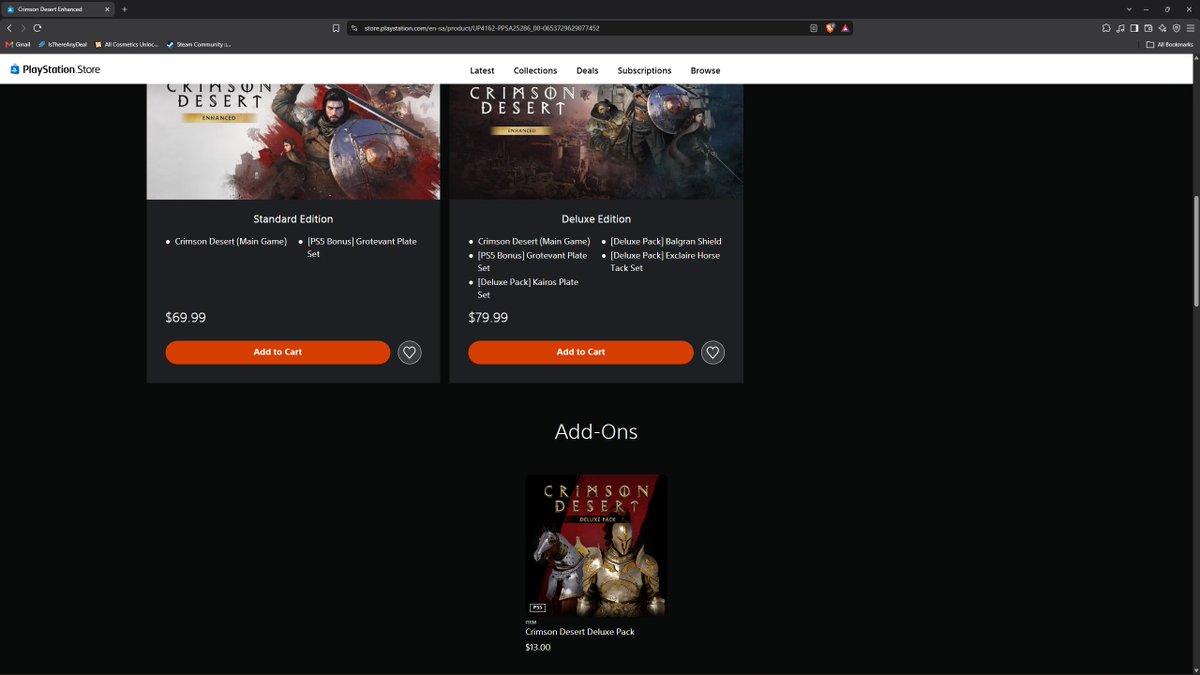Screen dimensions: 1200x675
Task: Click the $69.99 Standard Edition price
Action: pos(186,318)
